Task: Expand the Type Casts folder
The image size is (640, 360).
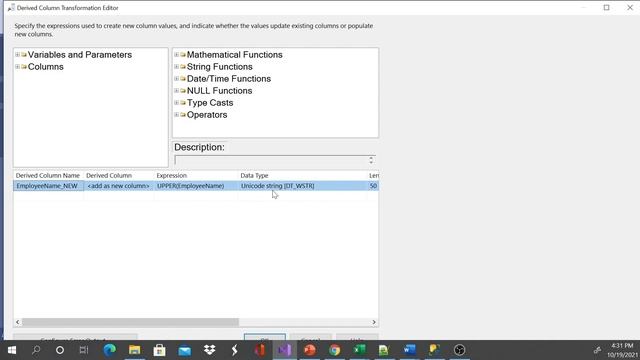Action: (176, 102)
